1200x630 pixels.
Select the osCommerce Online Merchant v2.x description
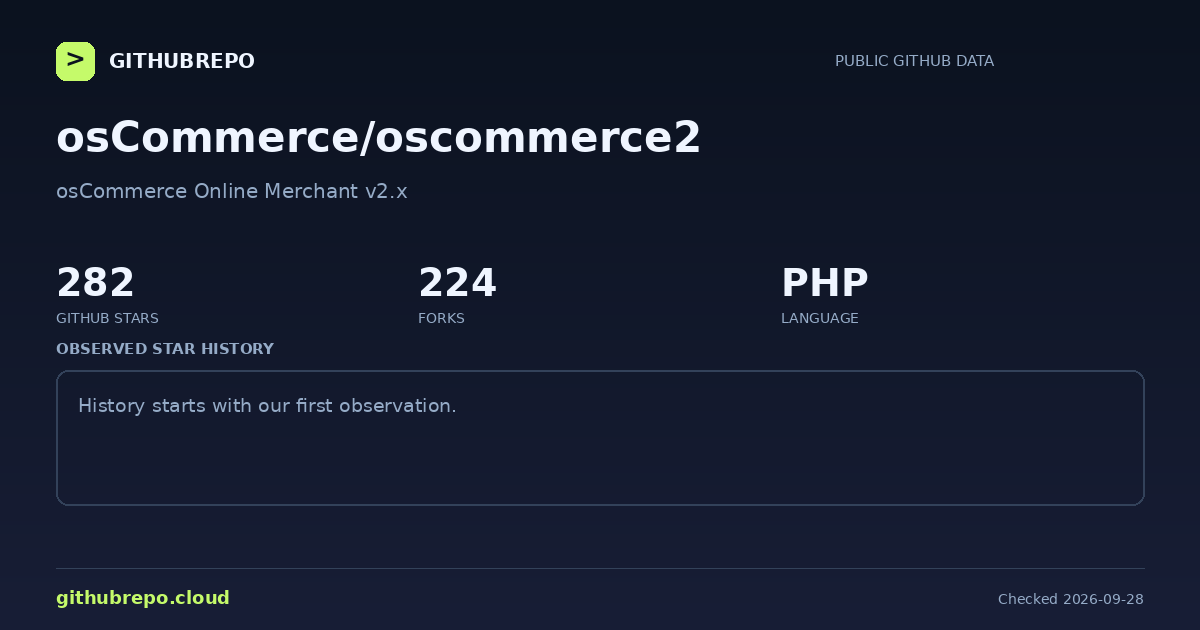(x=232, y=191)
